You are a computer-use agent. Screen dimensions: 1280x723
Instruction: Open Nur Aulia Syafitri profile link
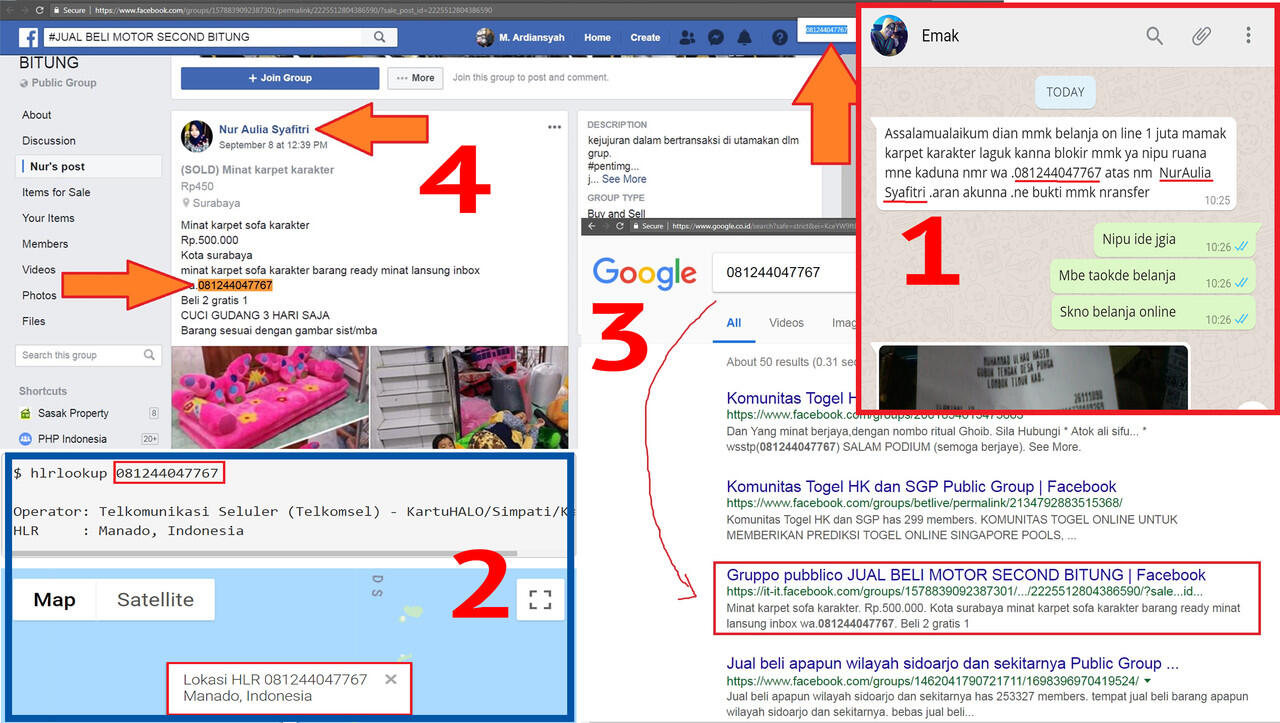point(264,130)
